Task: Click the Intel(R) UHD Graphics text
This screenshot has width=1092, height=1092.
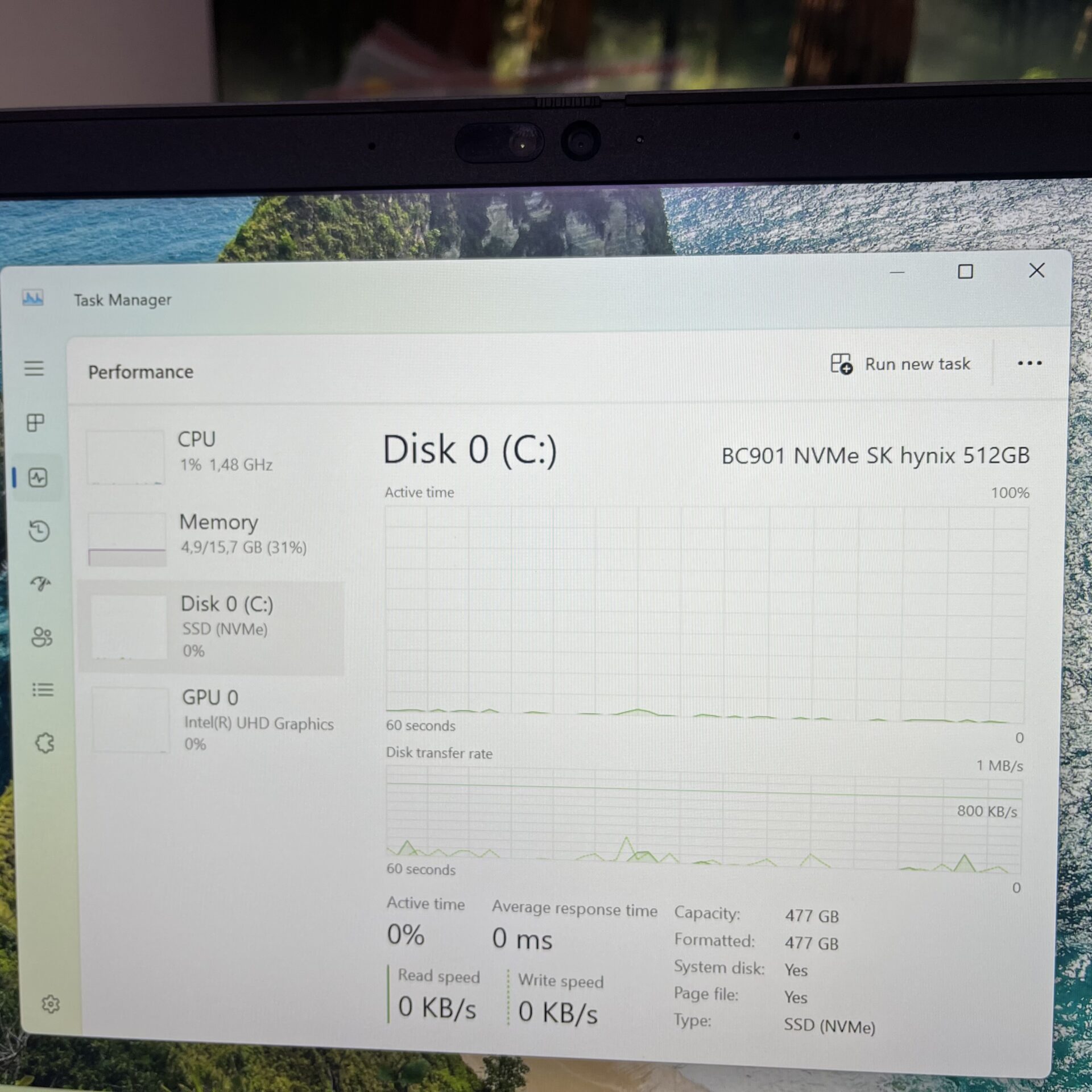Action: (x=259, y=724)
